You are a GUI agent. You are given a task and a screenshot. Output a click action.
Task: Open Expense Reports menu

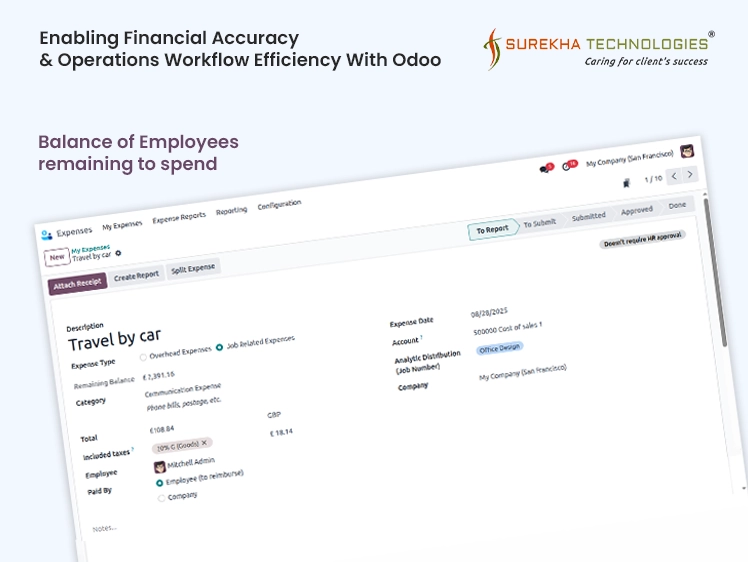coord(179,217)
